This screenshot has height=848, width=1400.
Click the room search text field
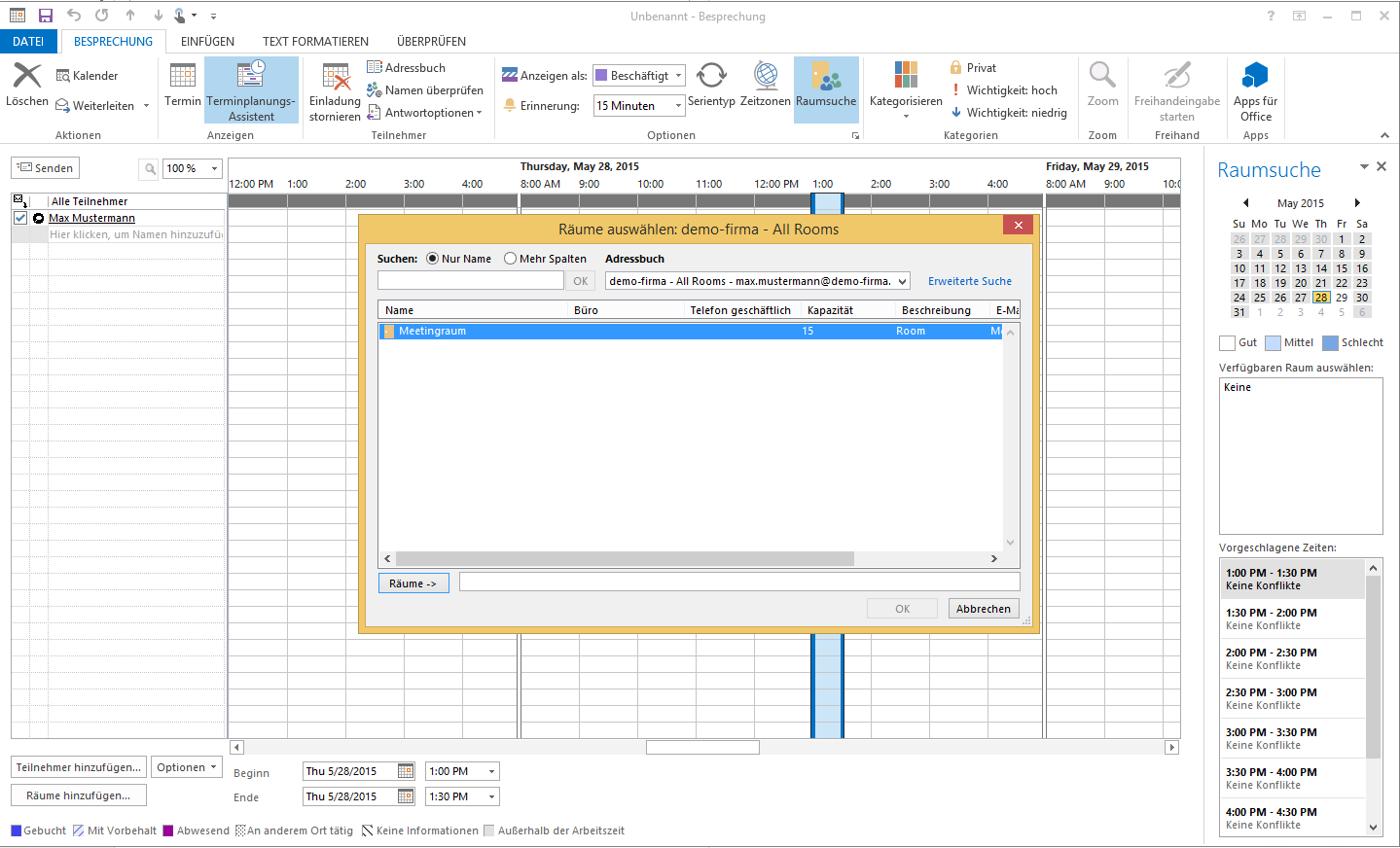[471, 281]
